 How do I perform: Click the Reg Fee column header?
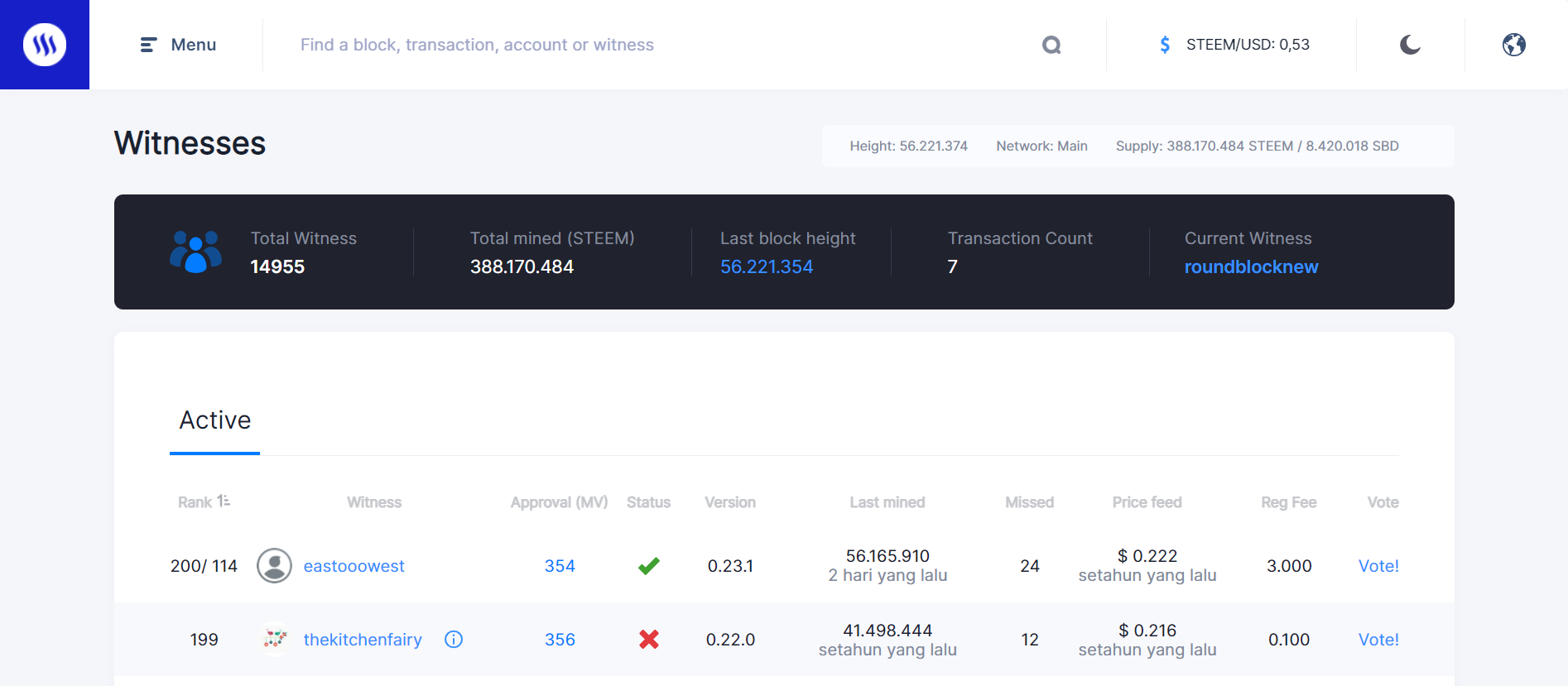[1289, 502]
